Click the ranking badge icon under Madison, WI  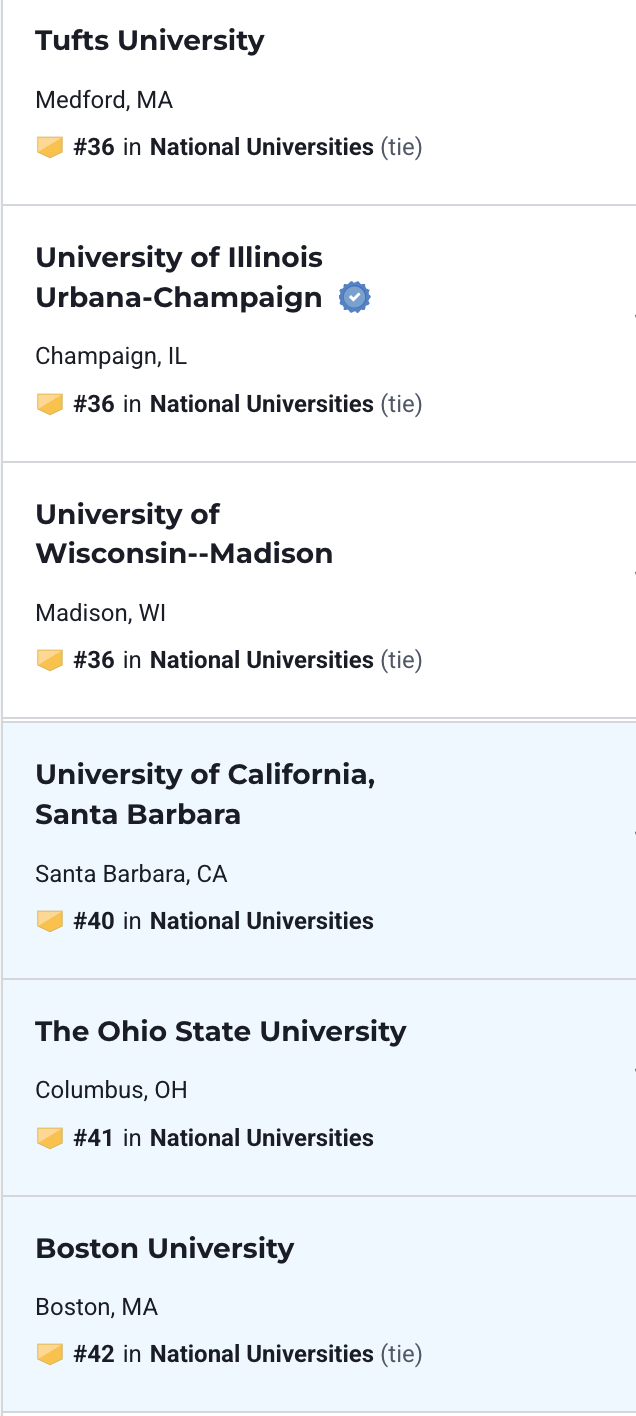(x=50, y=660)
